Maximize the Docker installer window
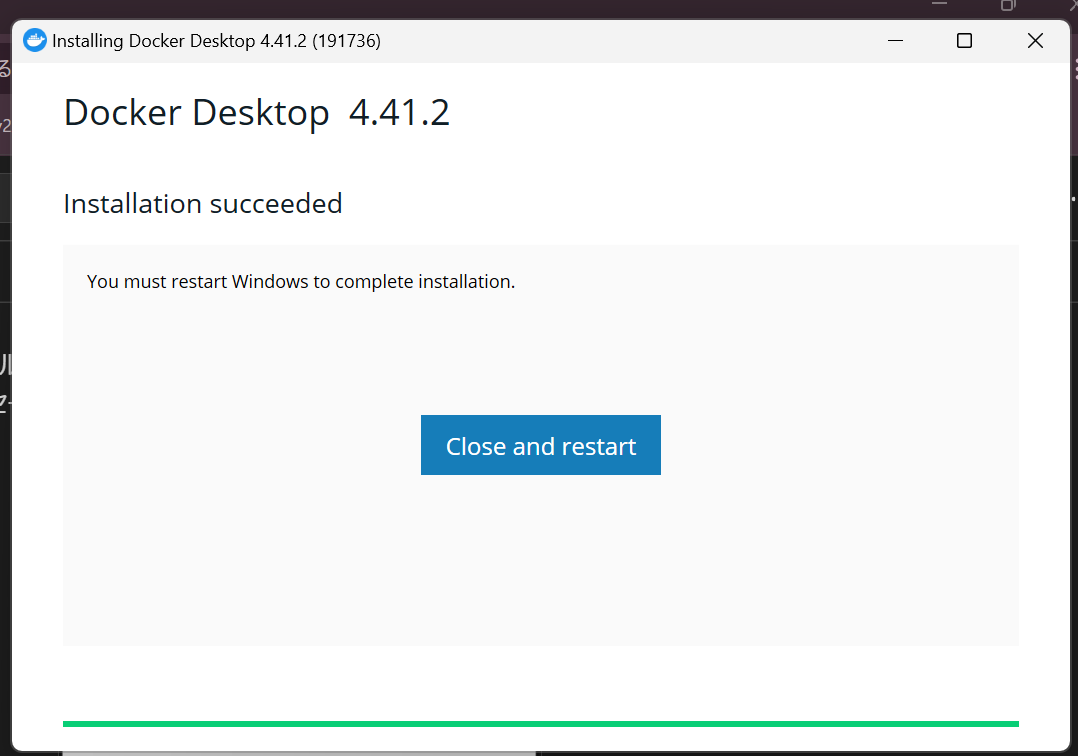This screenshot has width=1078, height=756. tap(965, 41)
